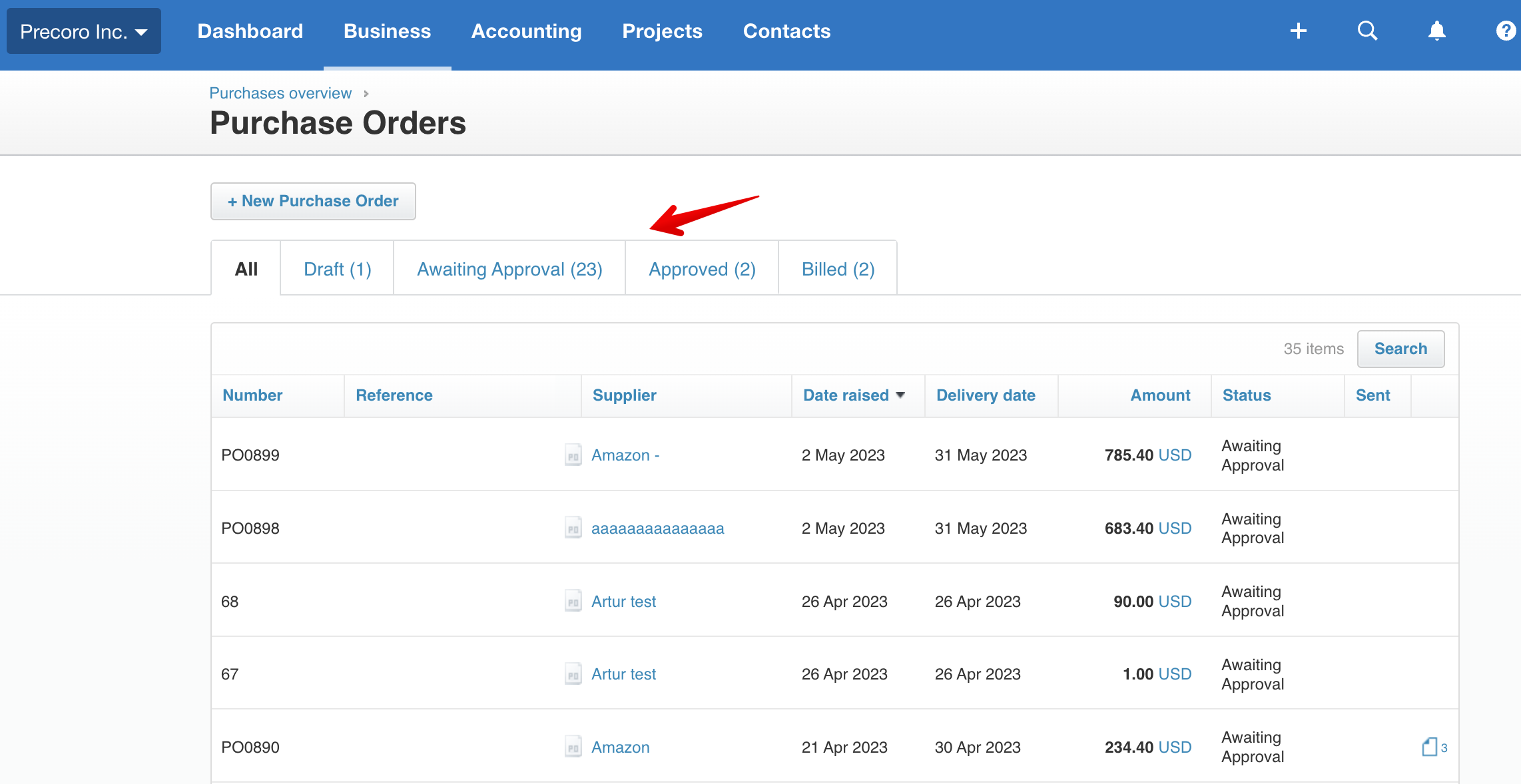1521x784 pixels.
Task: Select the Billed tab showing 2 orders
Action: pyautogui.click(x=837, y=268)
